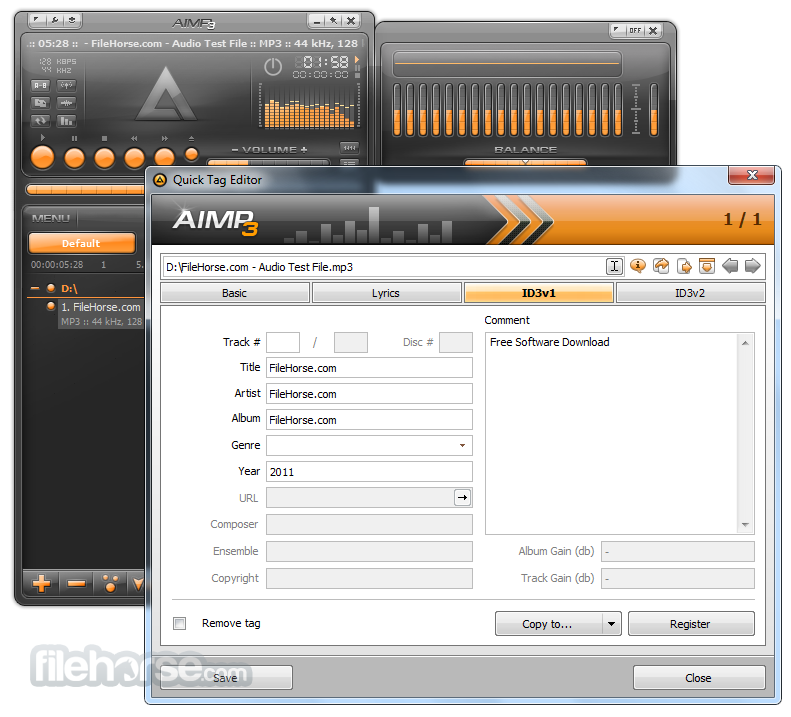Click the Comment scrollbar up arrow
791x717 pixels.
point(746,343)
